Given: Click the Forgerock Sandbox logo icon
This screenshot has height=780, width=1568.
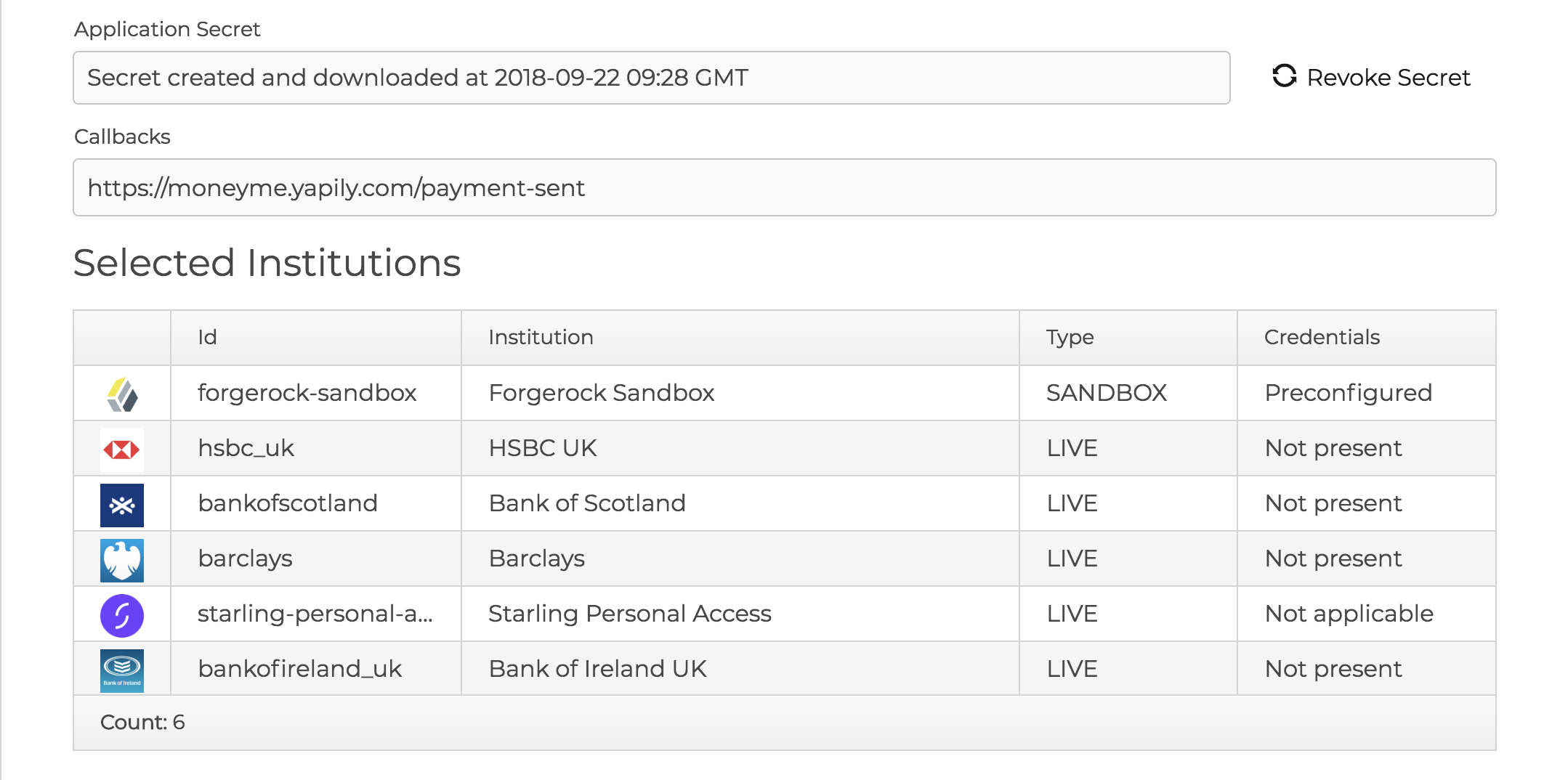Looking at the screenshot, I should [122, 394].
